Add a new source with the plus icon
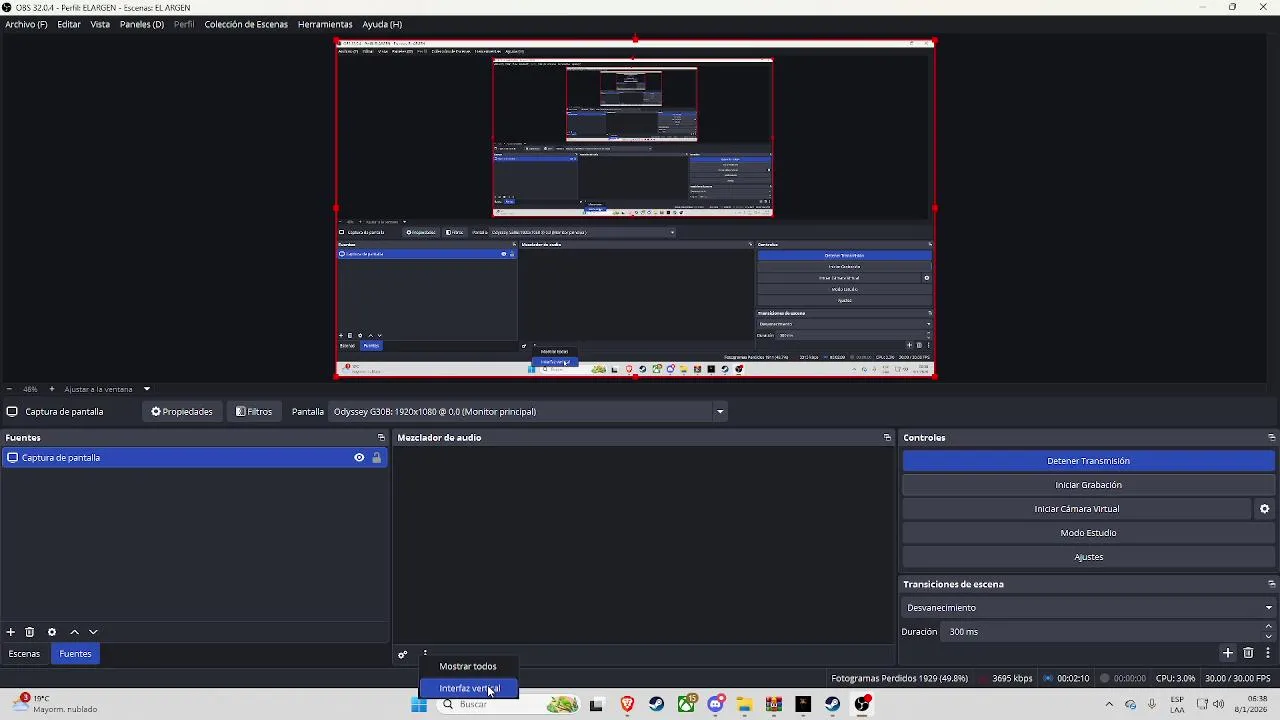Viewport: 1280px width, 720px height. click(11, 632)
